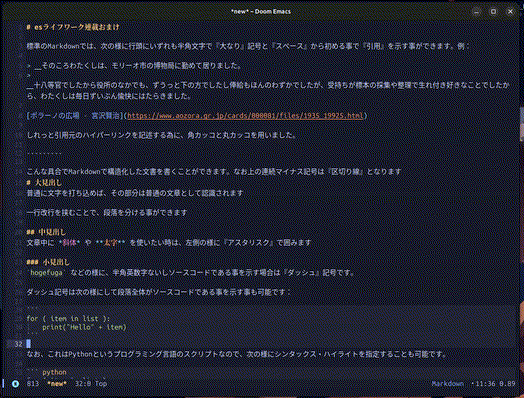Click the horizontal rule dashes line

coord(44,154)
